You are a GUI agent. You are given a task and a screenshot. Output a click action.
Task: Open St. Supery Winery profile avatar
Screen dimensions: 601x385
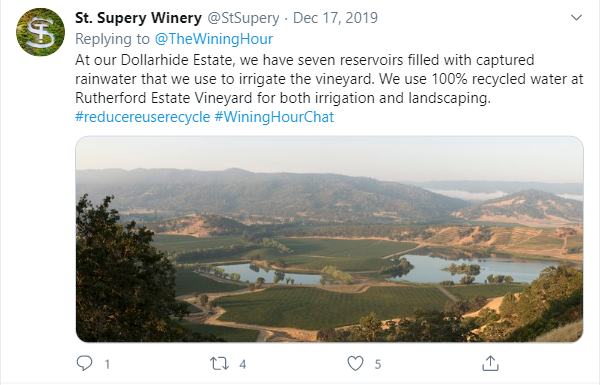[40, 32]
